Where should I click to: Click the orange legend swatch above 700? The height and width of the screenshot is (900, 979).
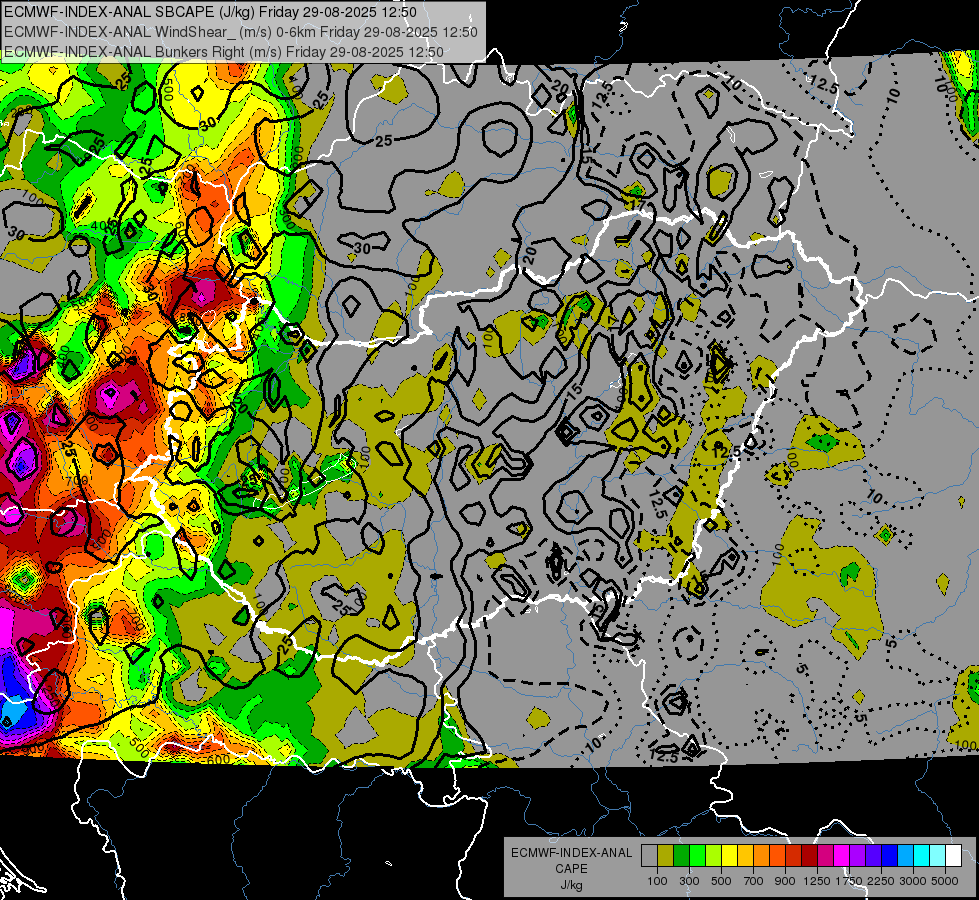761,856
